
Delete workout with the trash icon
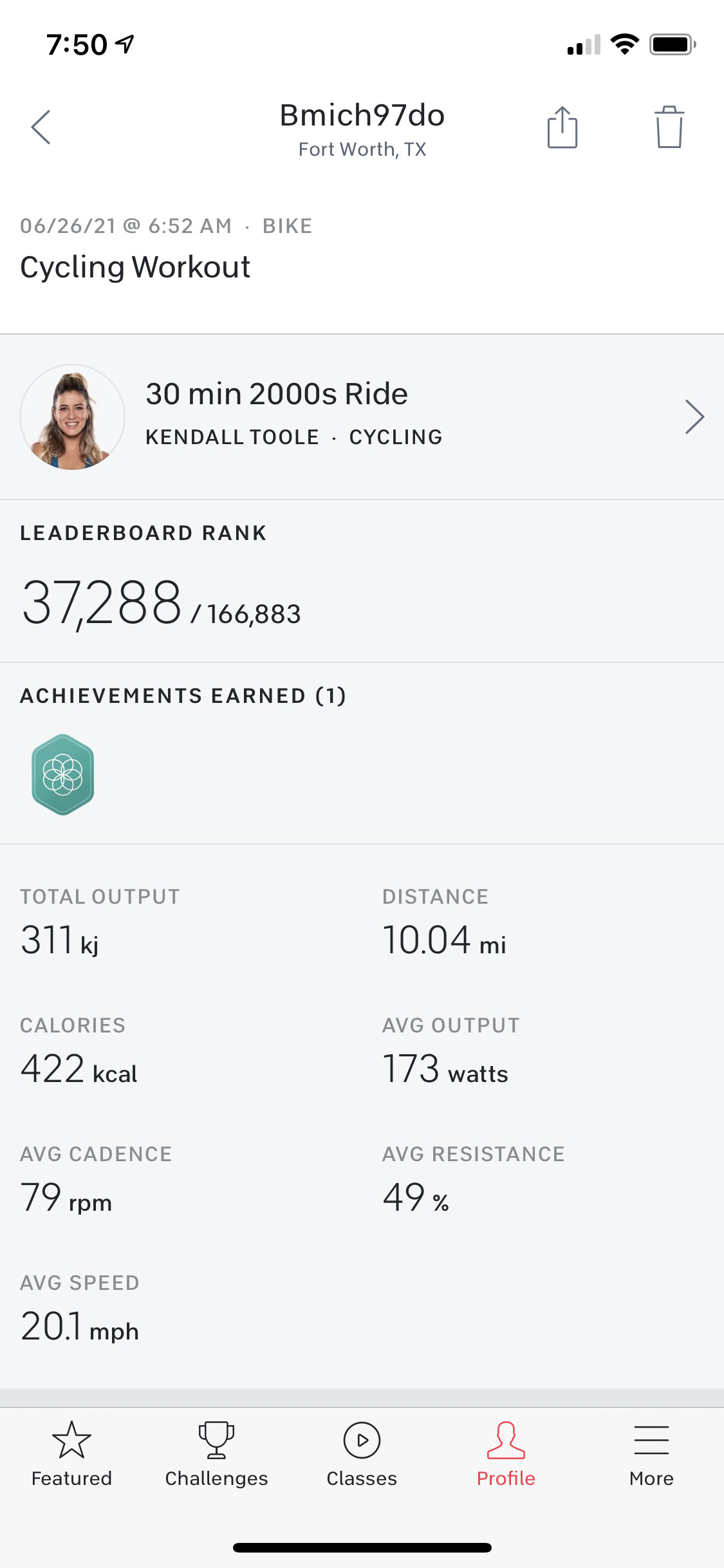coord(669,127)
